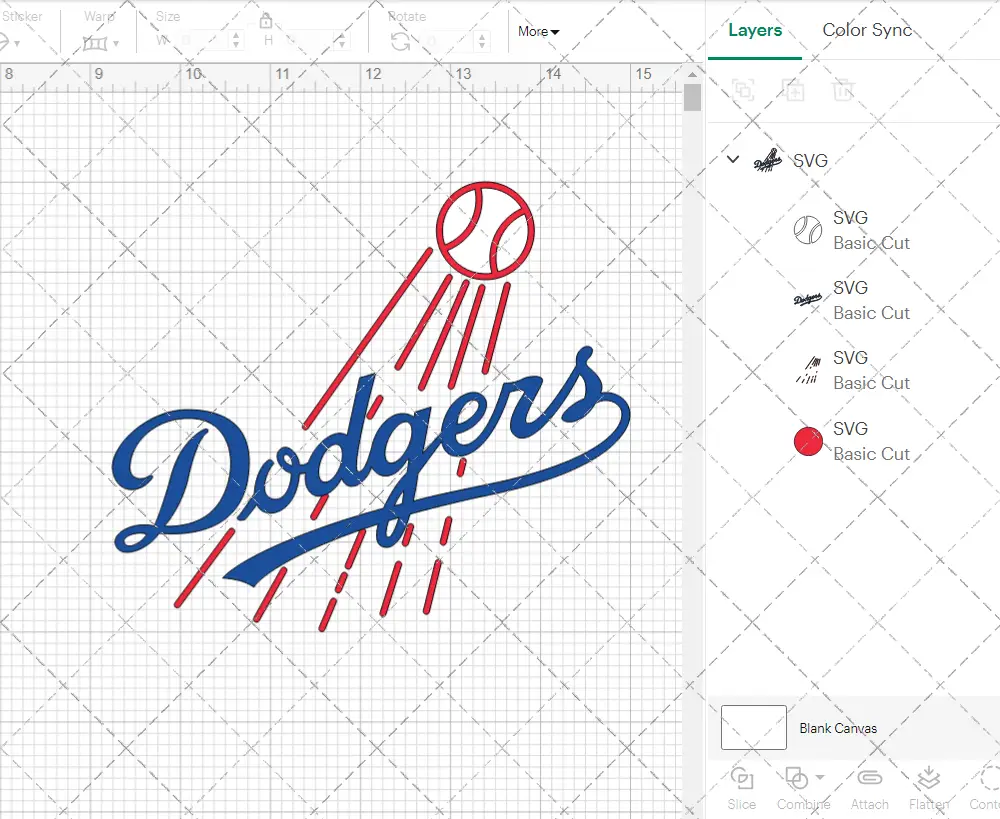Open the Warp dropdown
The height and width of the screenshot is (819, 1000).
click(x=101, y=43)
